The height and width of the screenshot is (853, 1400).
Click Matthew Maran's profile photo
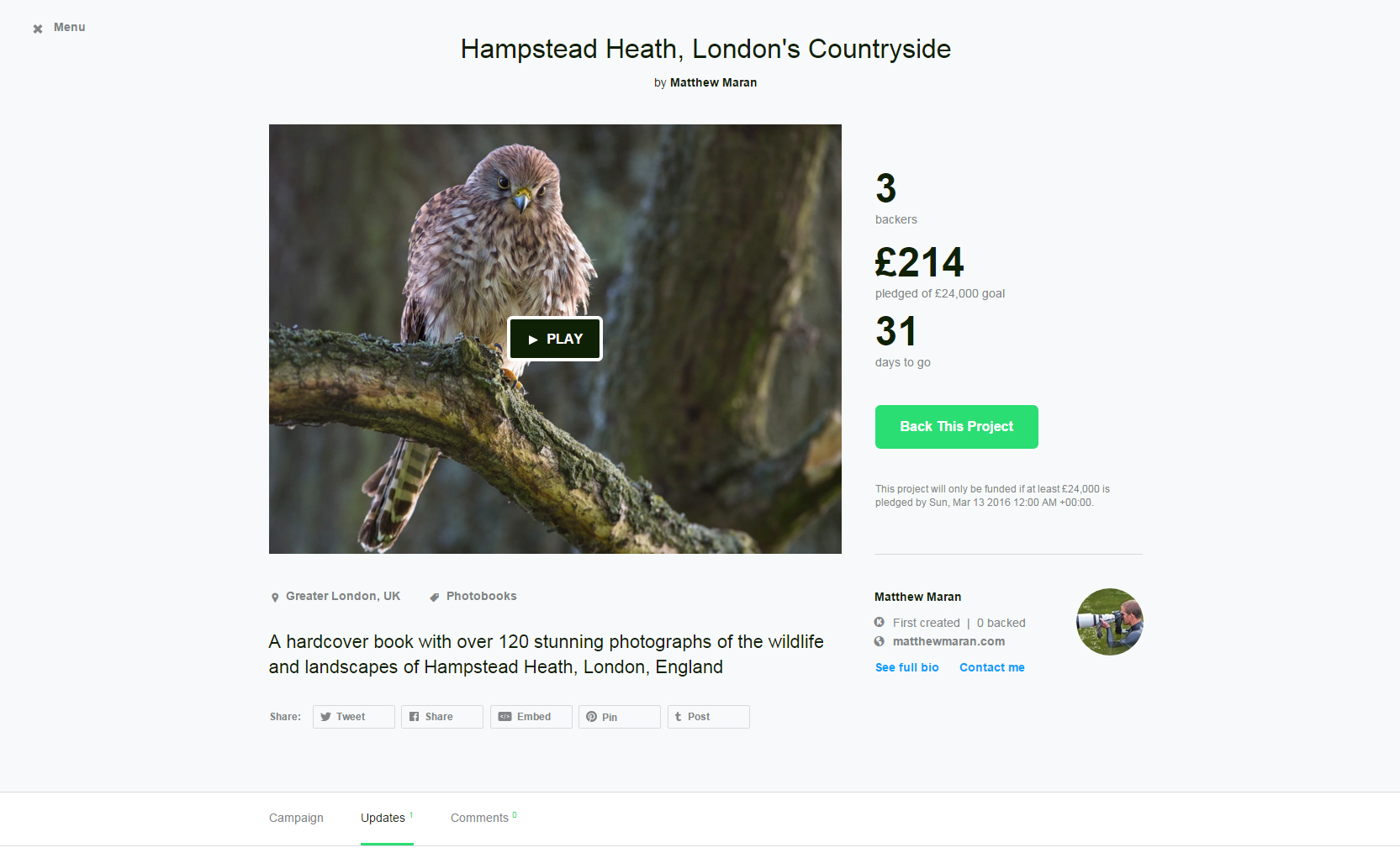1110,622
